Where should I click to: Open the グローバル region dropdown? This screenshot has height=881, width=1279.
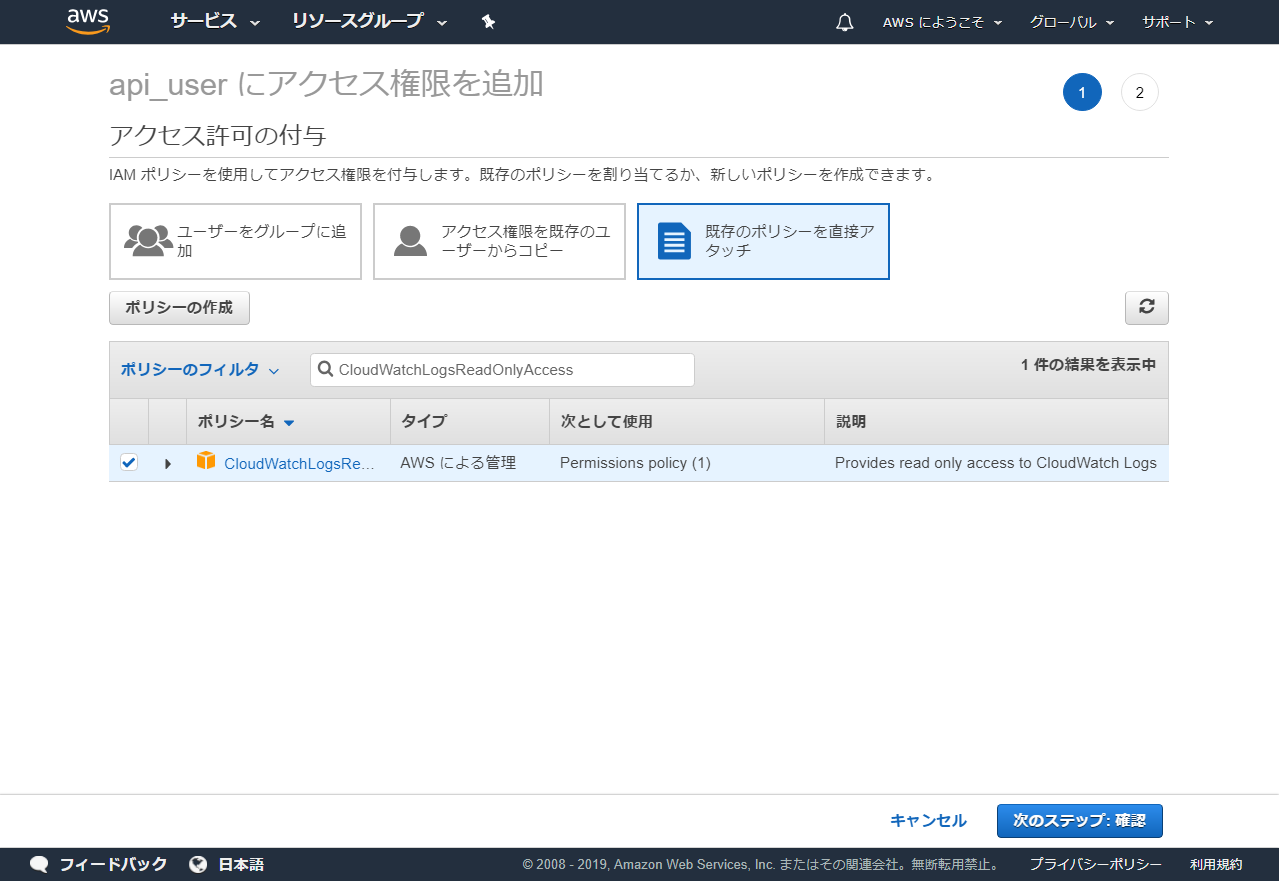[1072, 22]
